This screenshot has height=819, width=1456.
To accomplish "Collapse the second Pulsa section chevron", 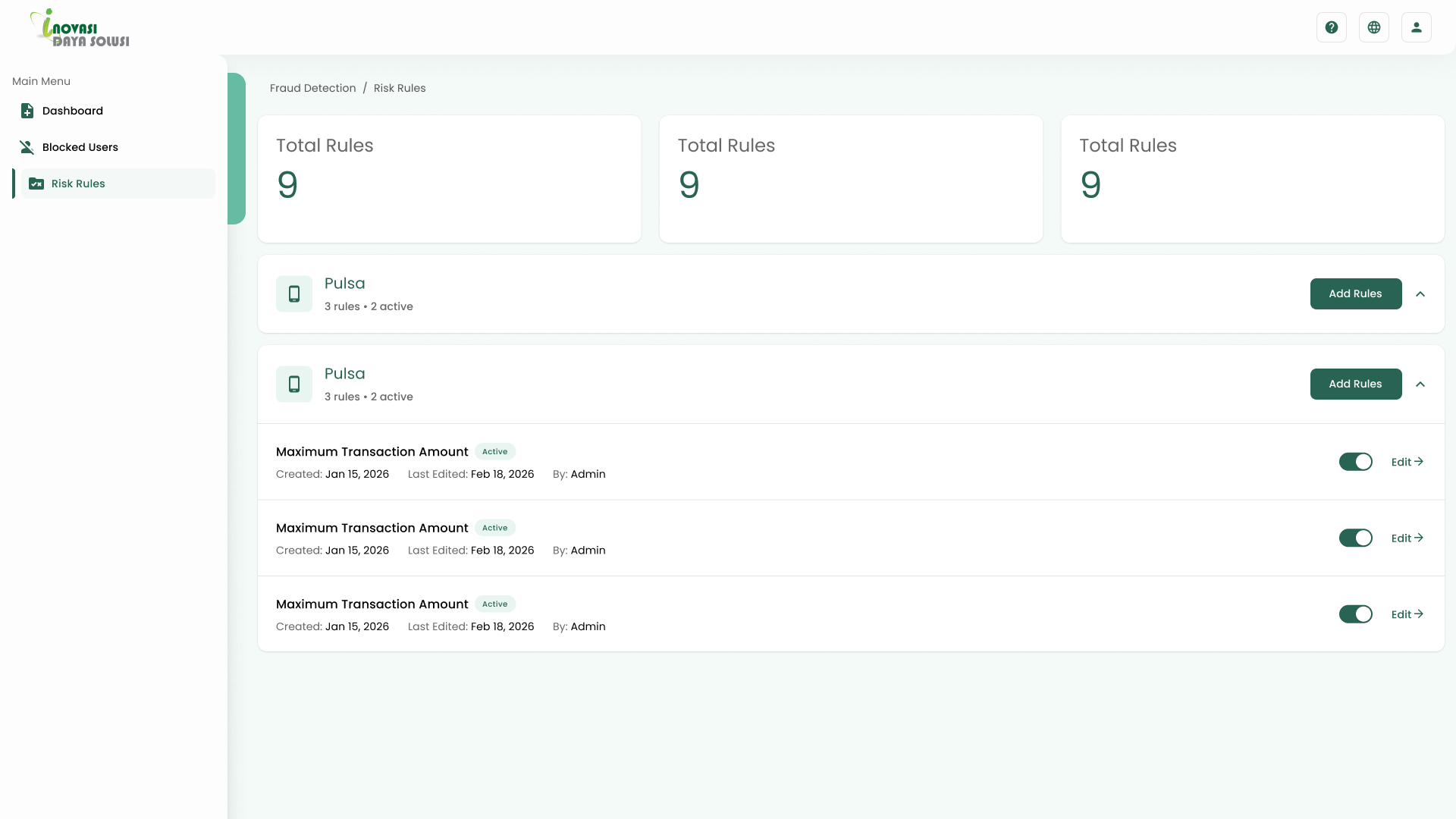I will pos(1420,384).
